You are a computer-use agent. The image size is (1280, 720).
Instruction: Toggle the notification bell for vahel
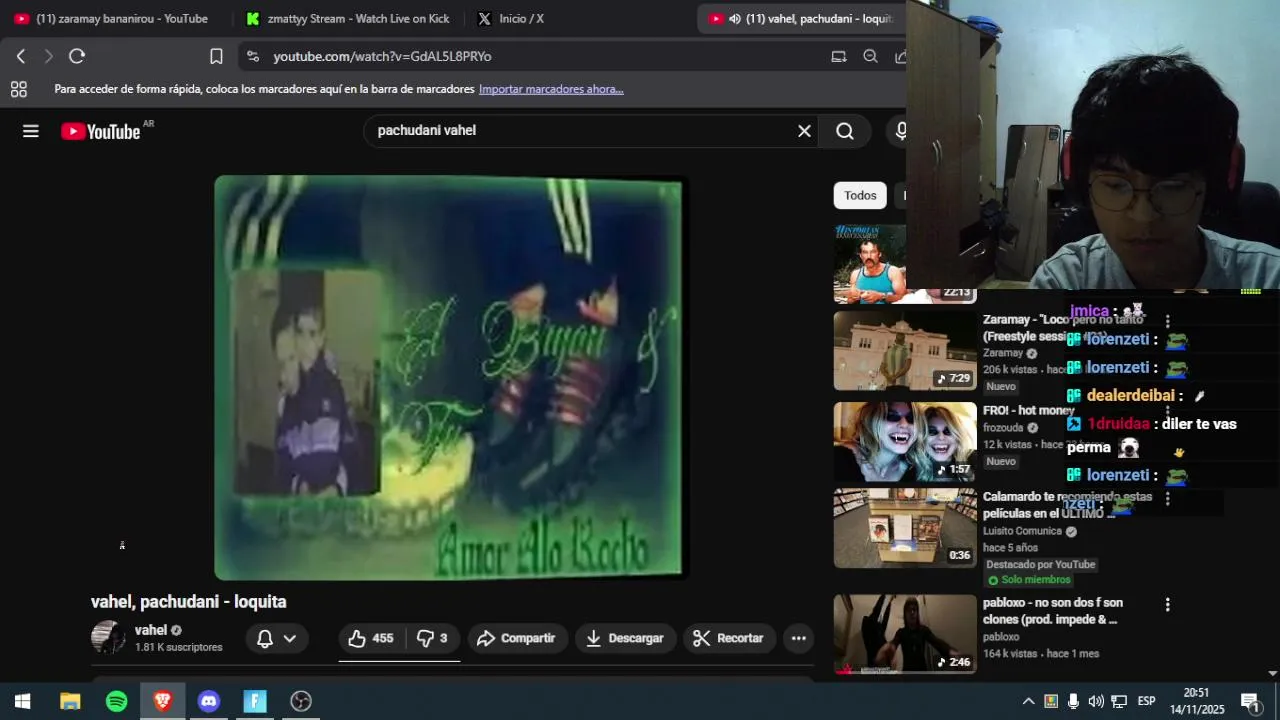coord(265,638)
